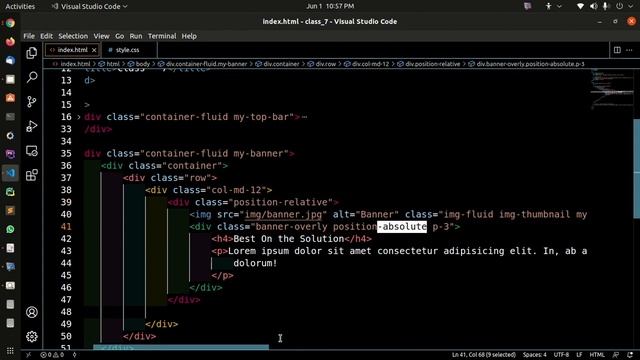Open the More Actions ellipsis menu
The height and width of the screenshot is (360, 640).
(629, 50)
